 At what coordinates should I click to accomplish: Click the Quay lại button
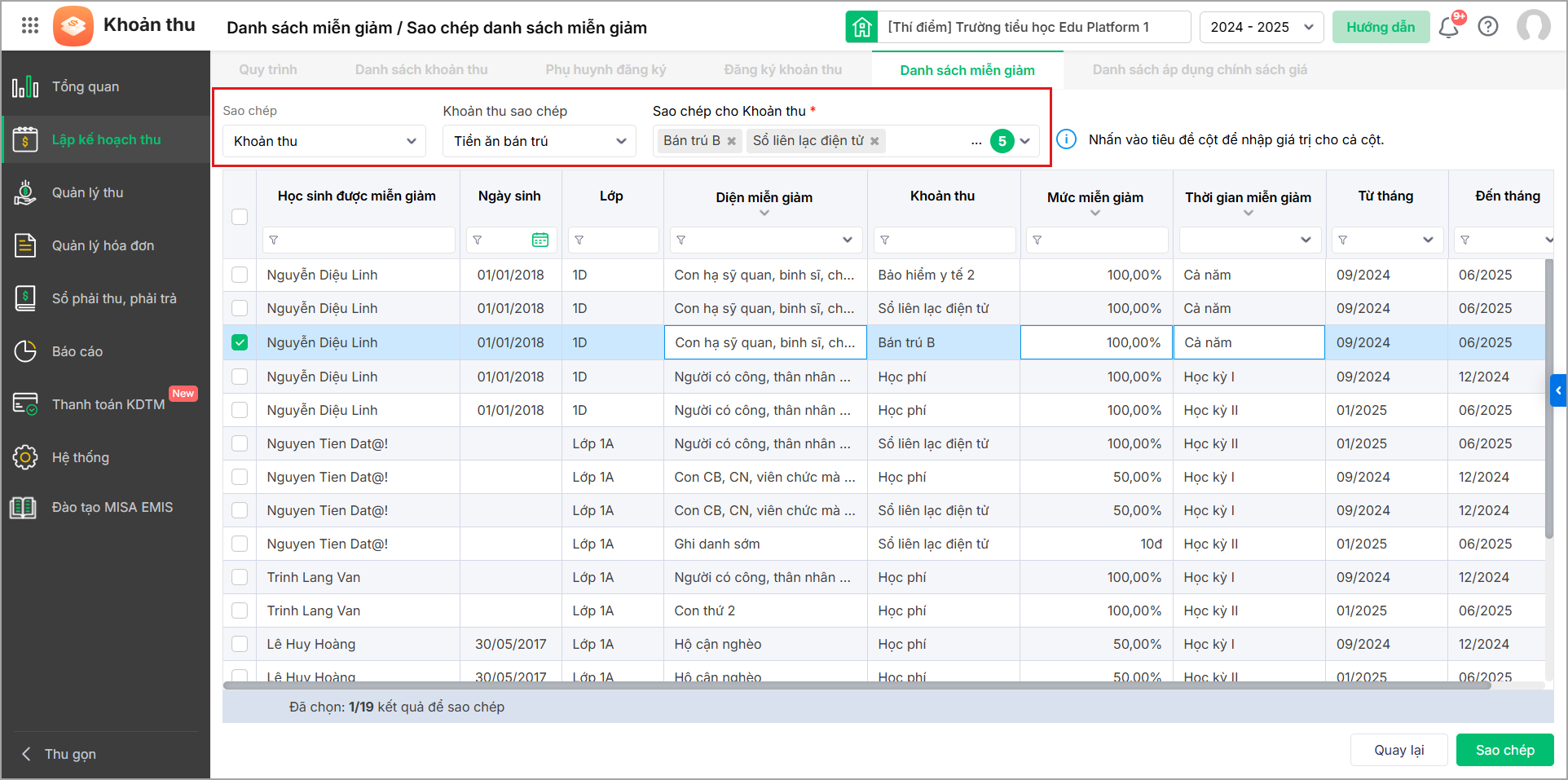click(x=1398, y=750)
